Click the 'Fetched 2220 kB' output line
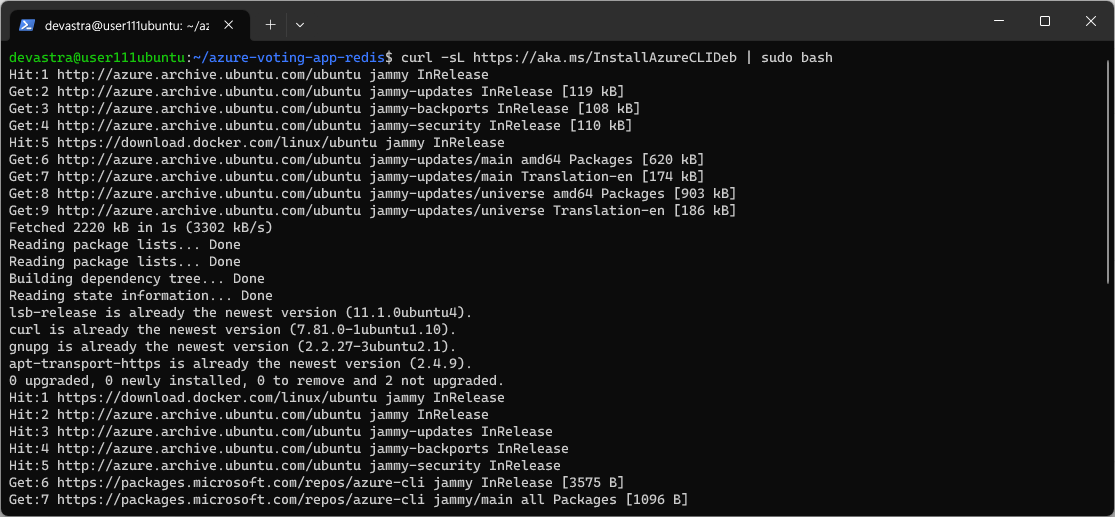 click(x=141, y=228)
